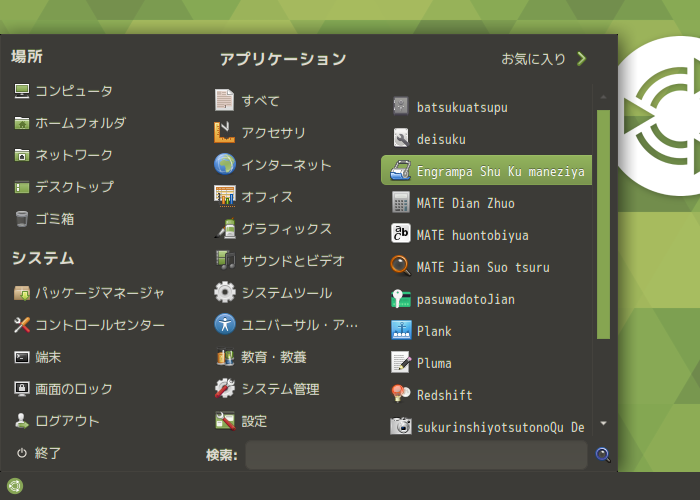
Task: Click the 終了 text label
Action: 48,453
